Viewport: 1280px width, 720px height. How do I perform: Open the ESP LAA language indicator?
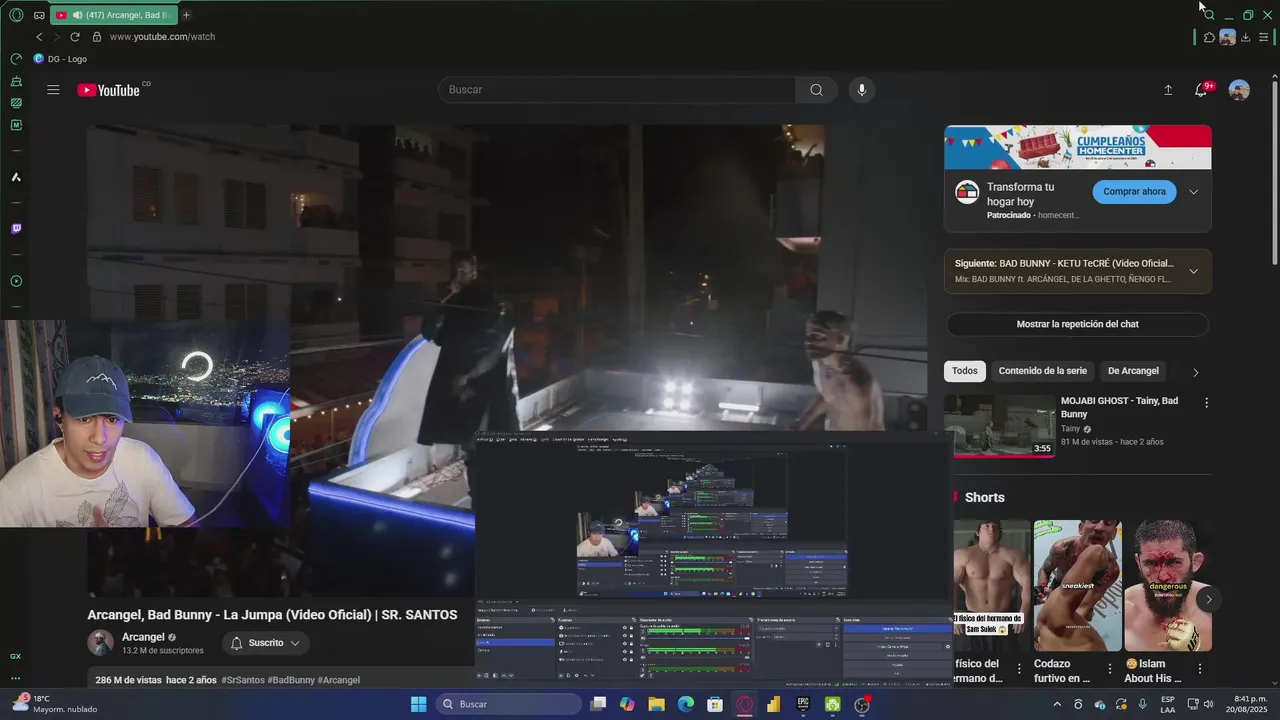1168,704
